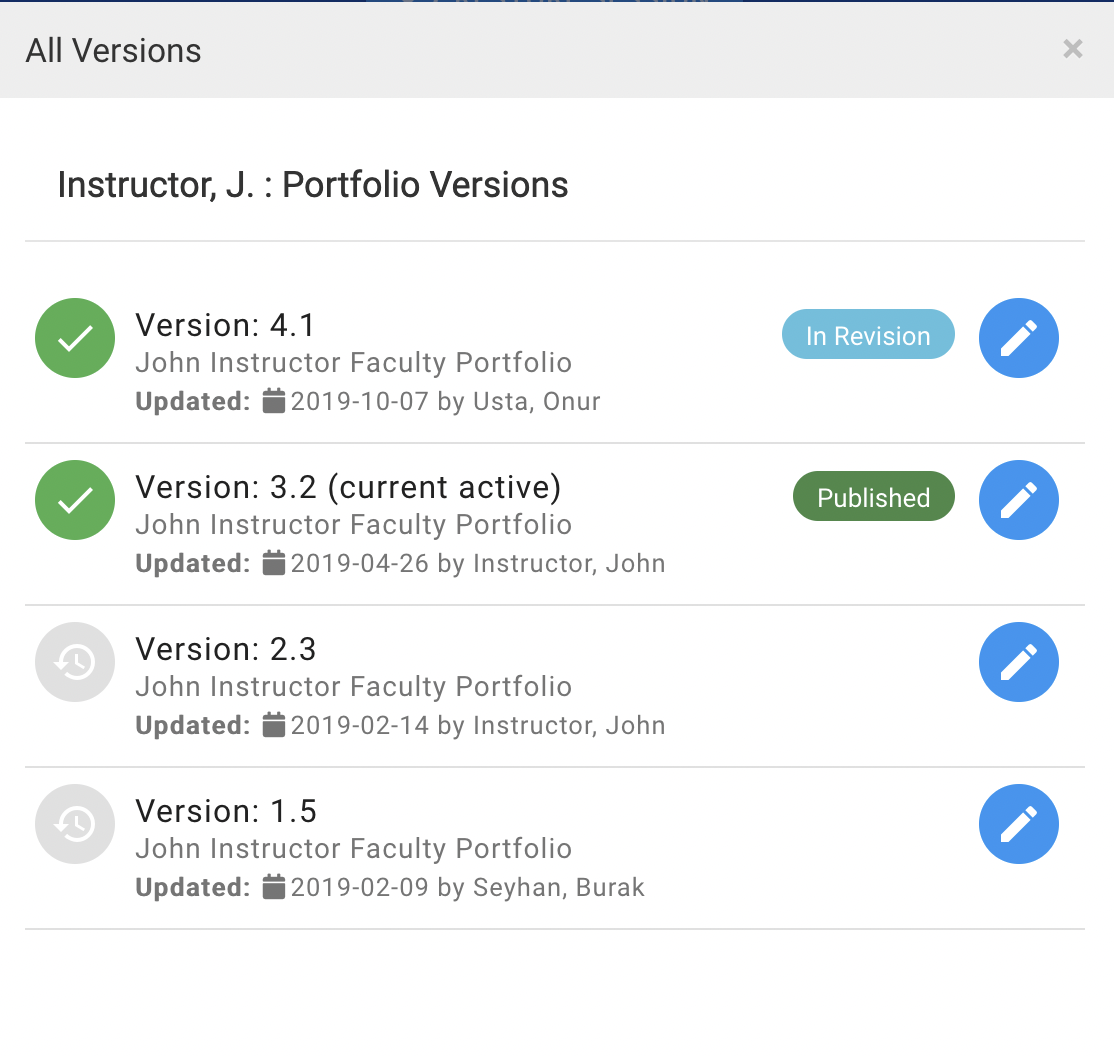
Task: Edit Version 2.3 with pencil icon
Action: (1018, 662)
